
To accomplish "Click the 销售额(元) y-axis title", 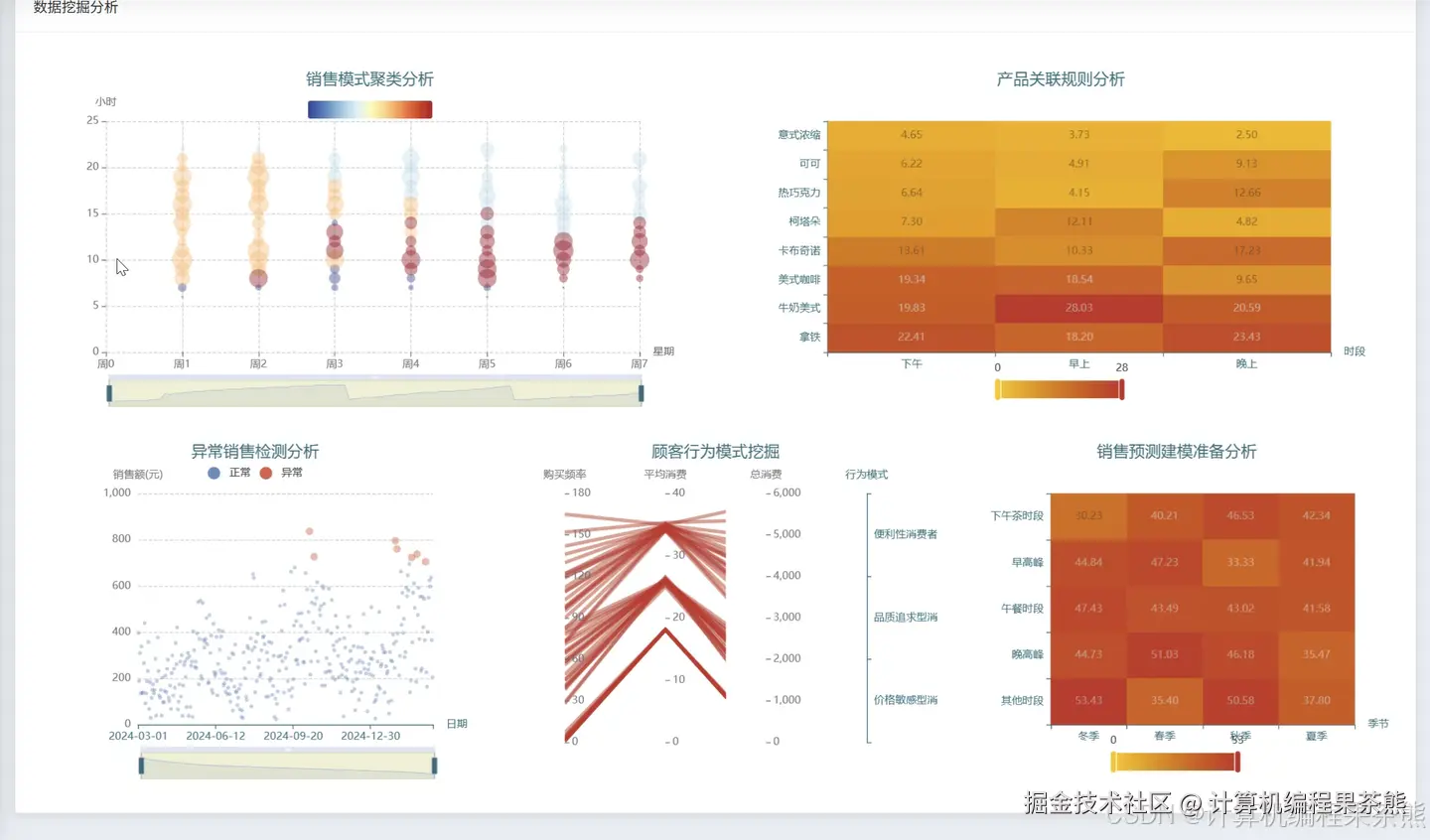I will tap(138, 475).
